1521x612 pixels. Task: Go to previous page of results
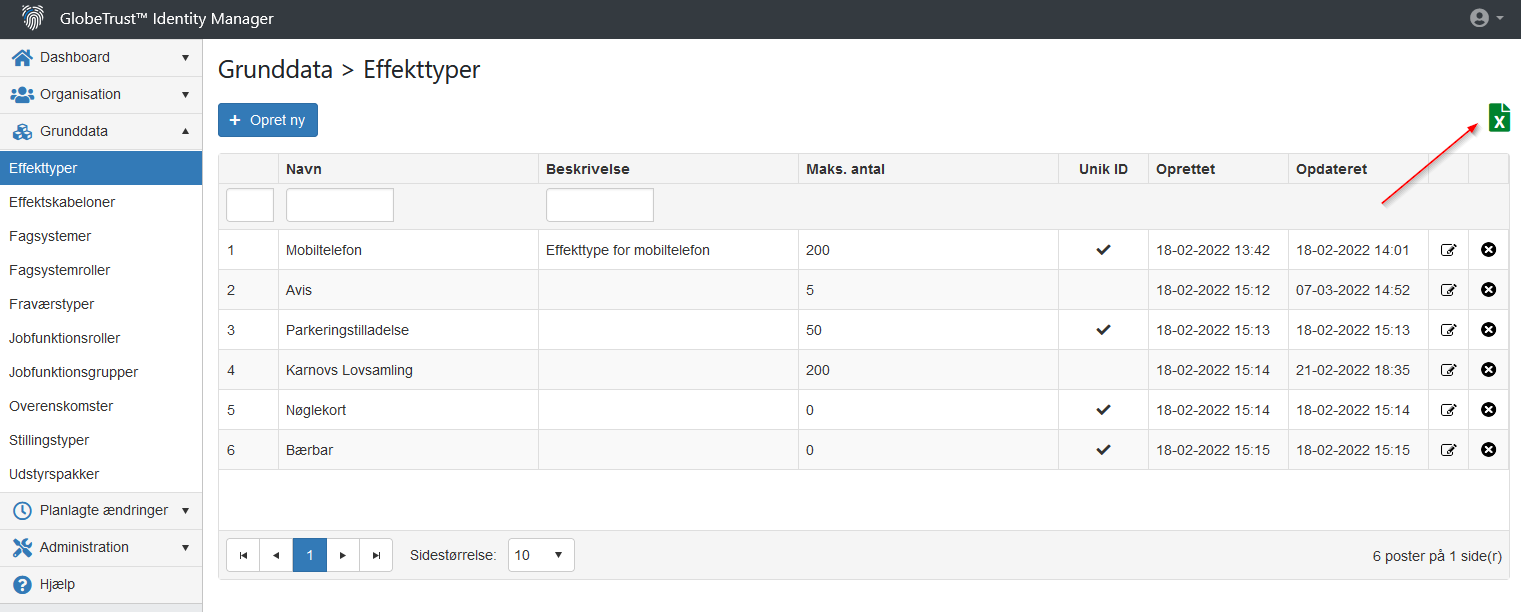coord(276,555)
